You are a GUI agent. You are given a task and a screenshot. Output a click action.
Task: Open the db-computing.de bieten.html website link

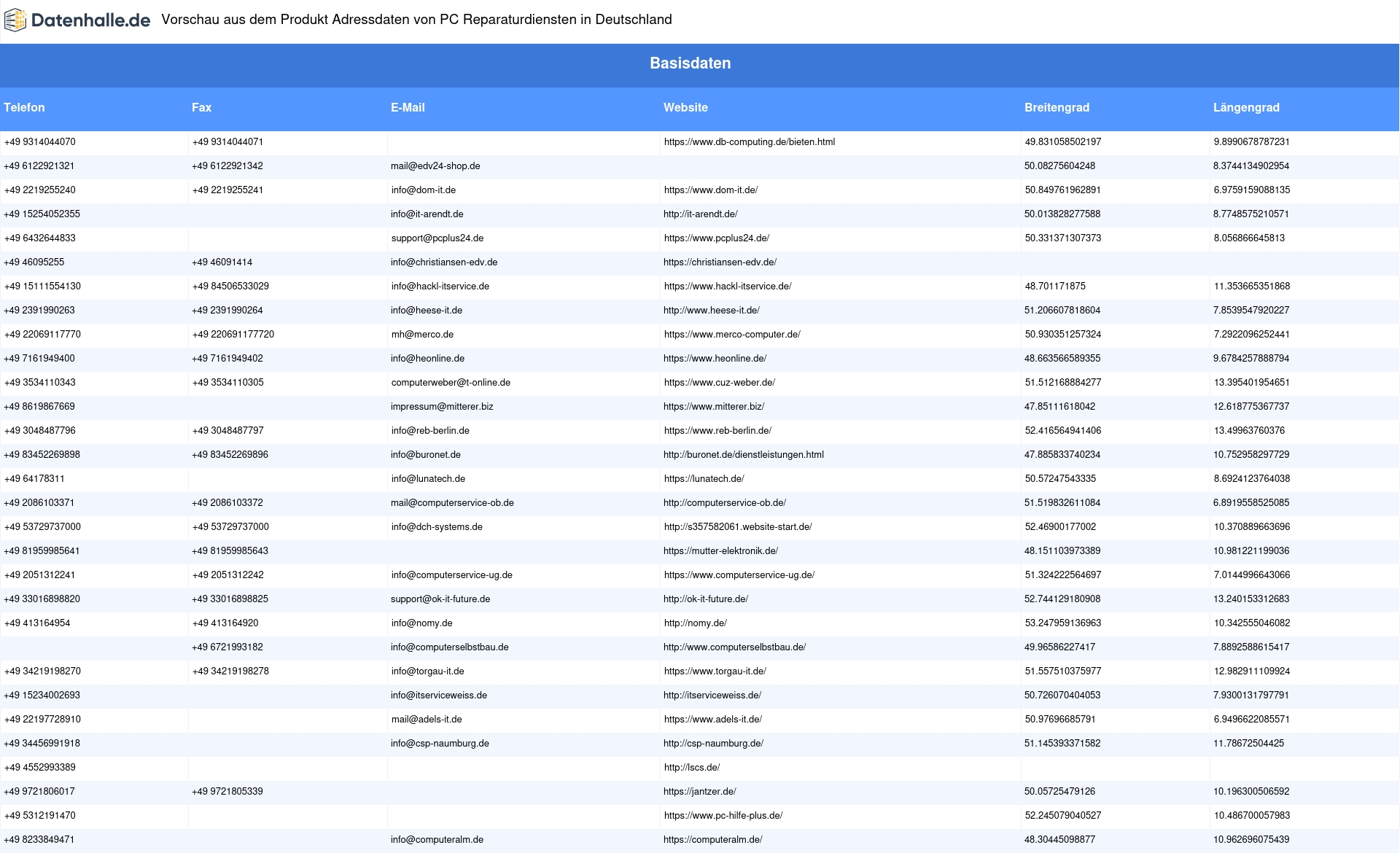pos(750,142)
